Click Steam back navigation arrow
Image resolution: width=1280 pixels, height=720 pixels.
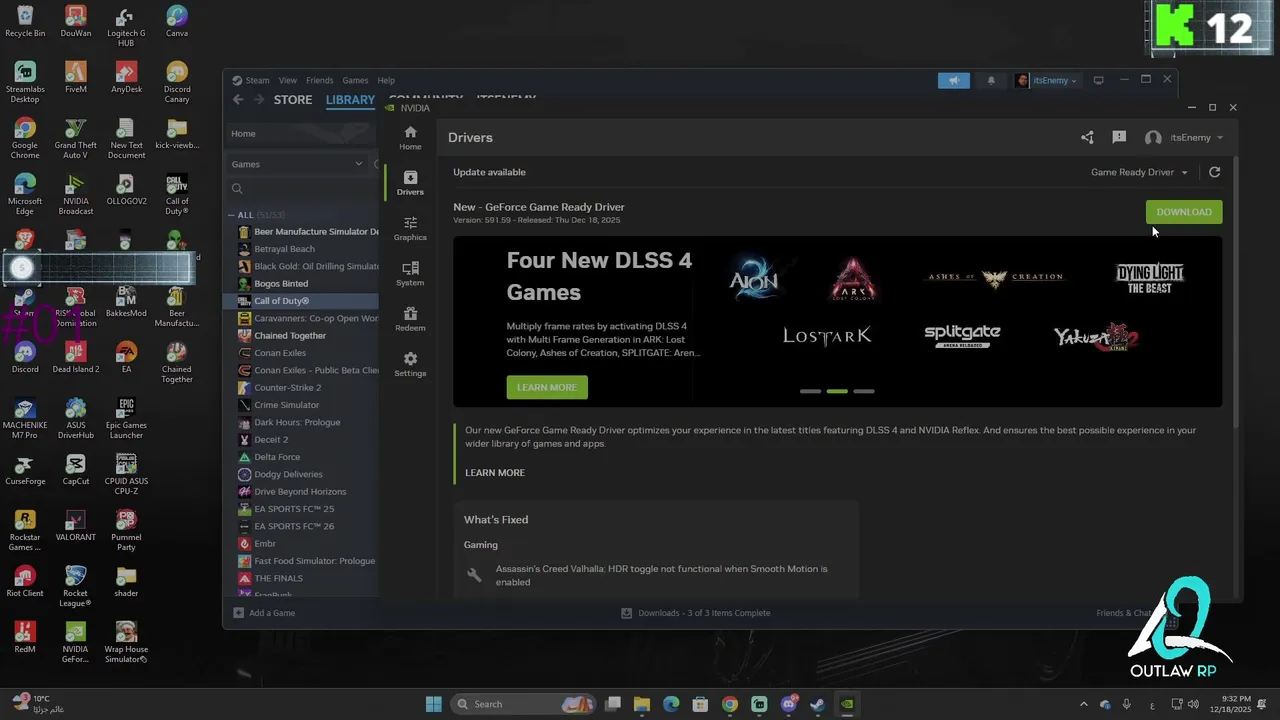click(238, 99)
